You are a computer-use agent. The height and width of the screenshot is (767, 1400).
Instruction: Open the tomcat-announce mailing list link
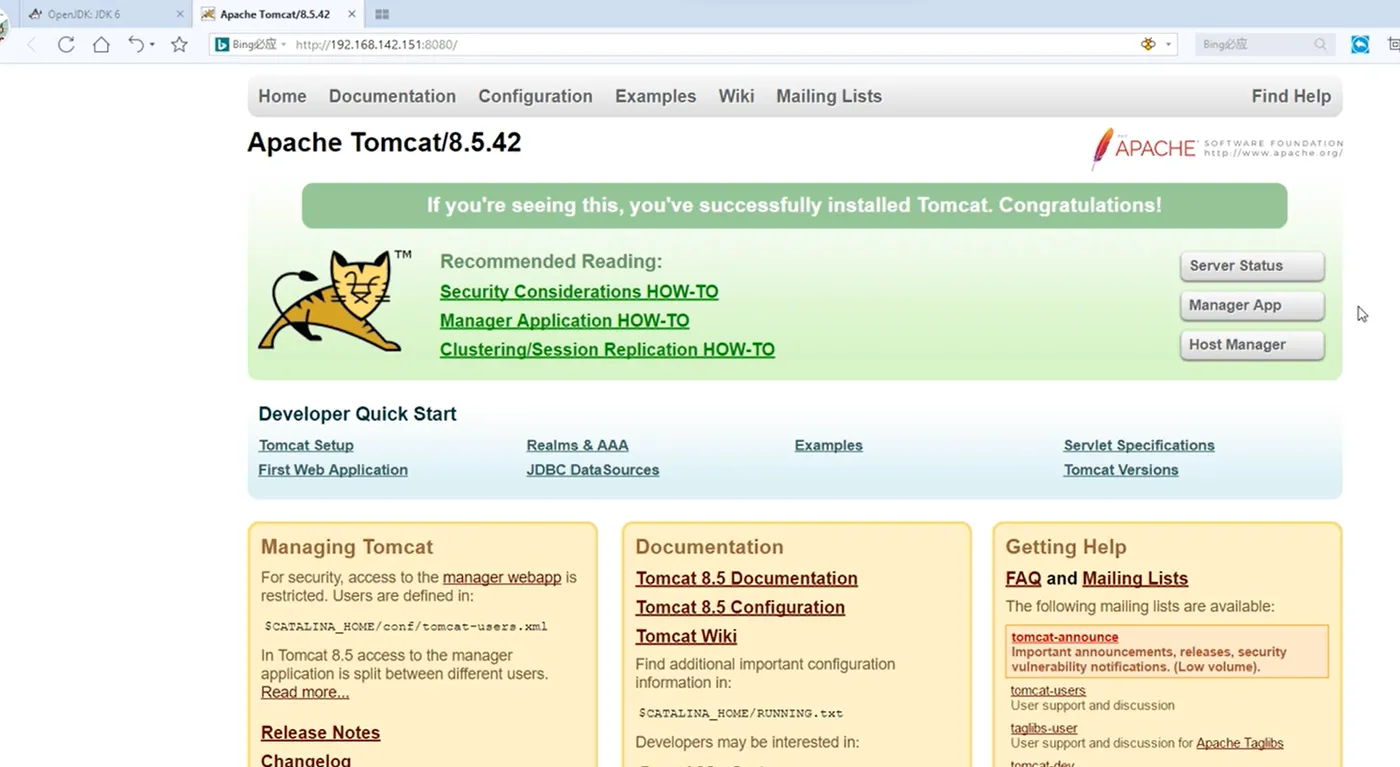(x=1065, y=637)
